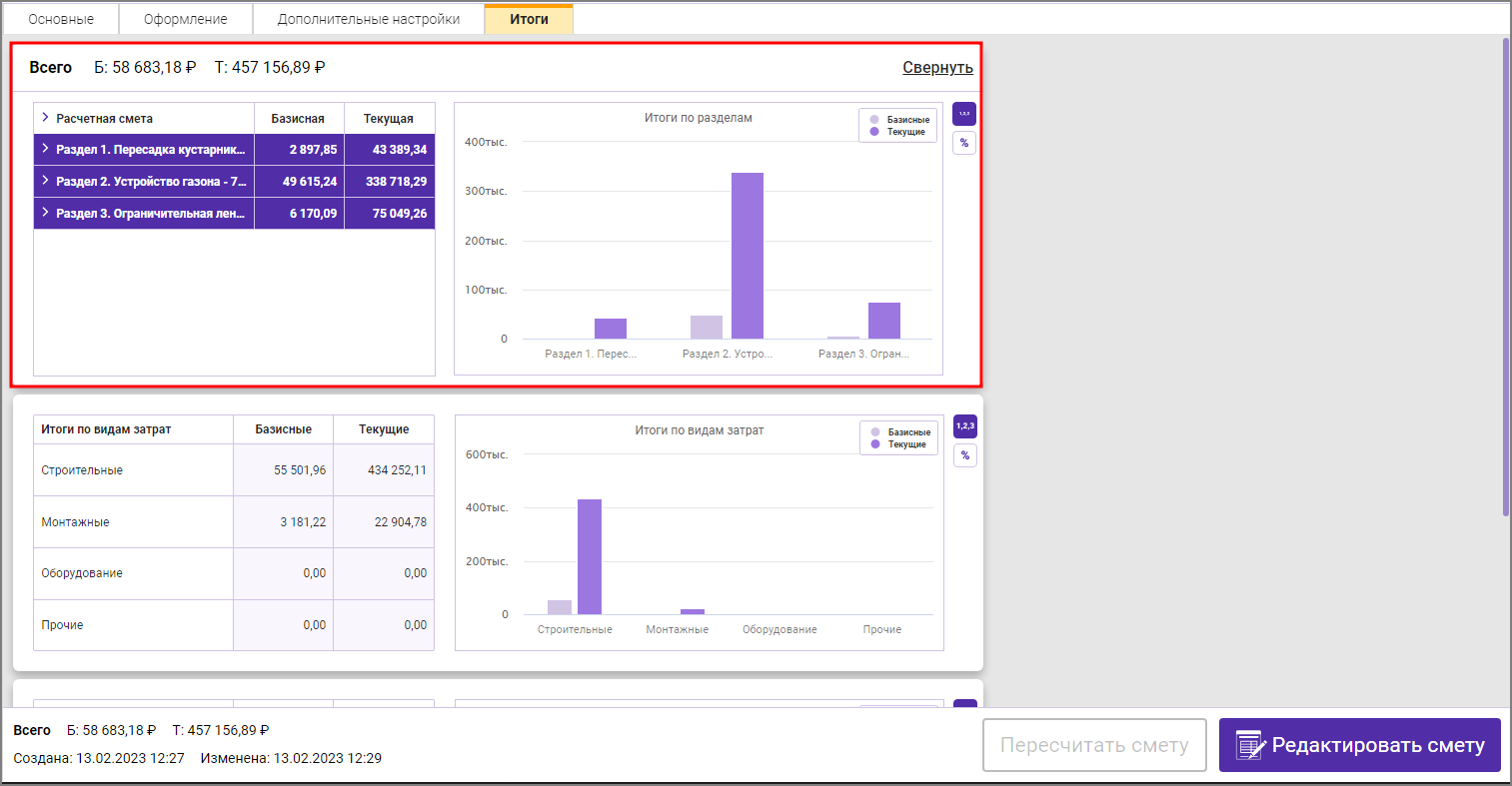Expand Раздел 1. Пересадка кустарников row

[x=46, y=149]
